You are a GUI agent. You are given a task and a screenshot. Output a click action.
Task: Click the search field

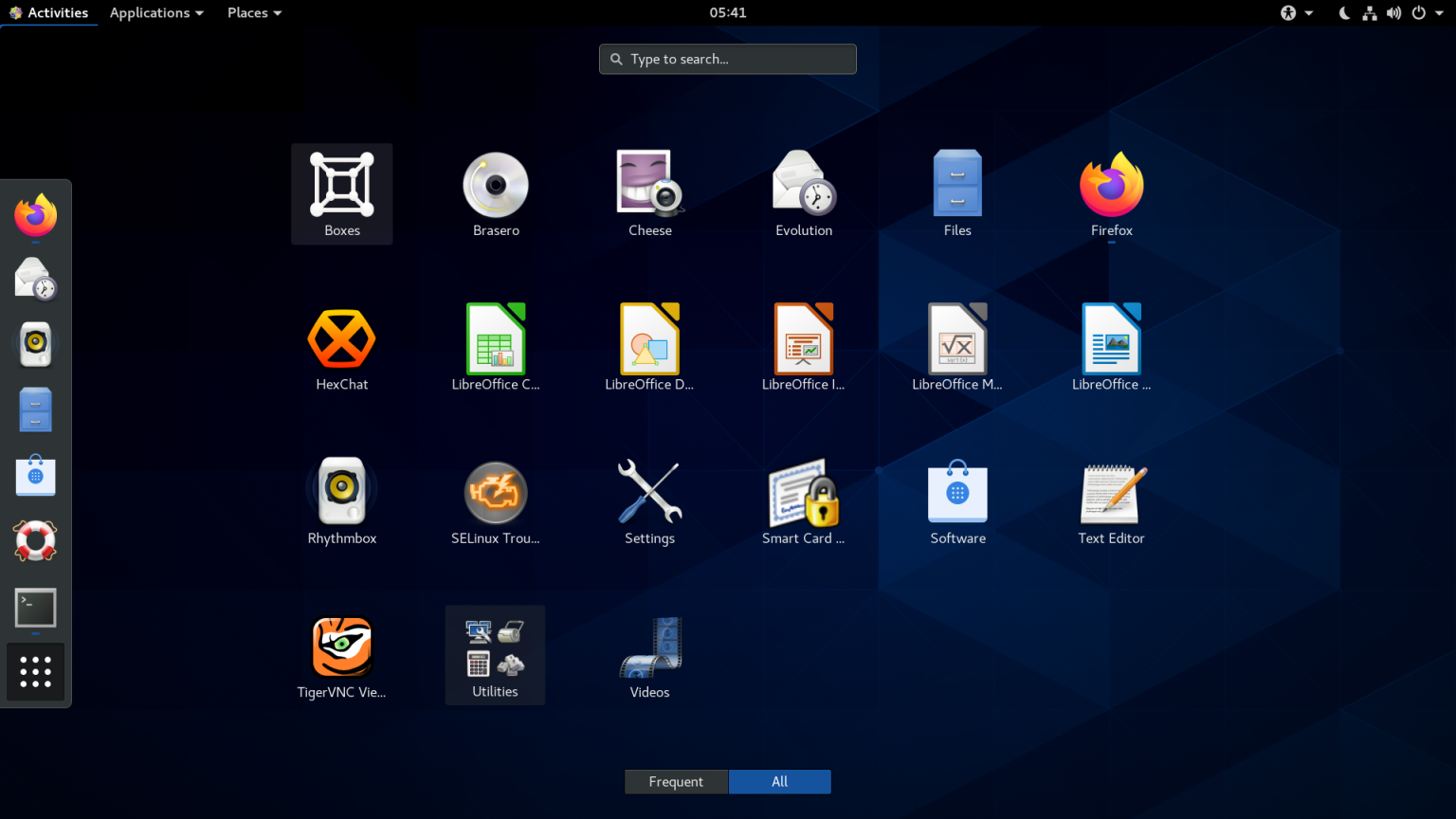click(727, 59)
